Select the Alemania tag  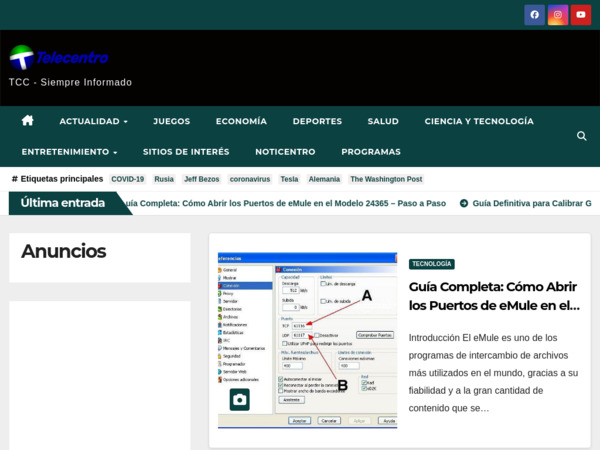(324, 179)
